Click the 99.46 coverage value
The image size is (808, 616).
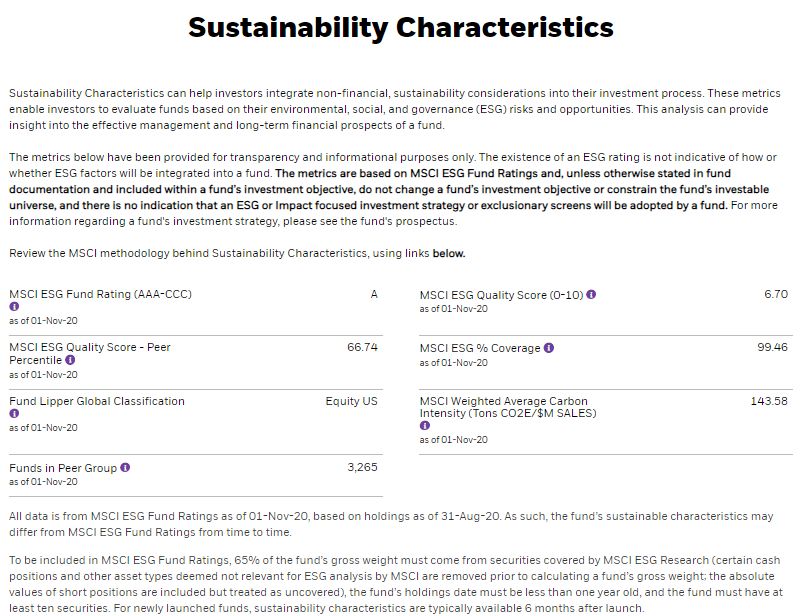tap(772, 347)
